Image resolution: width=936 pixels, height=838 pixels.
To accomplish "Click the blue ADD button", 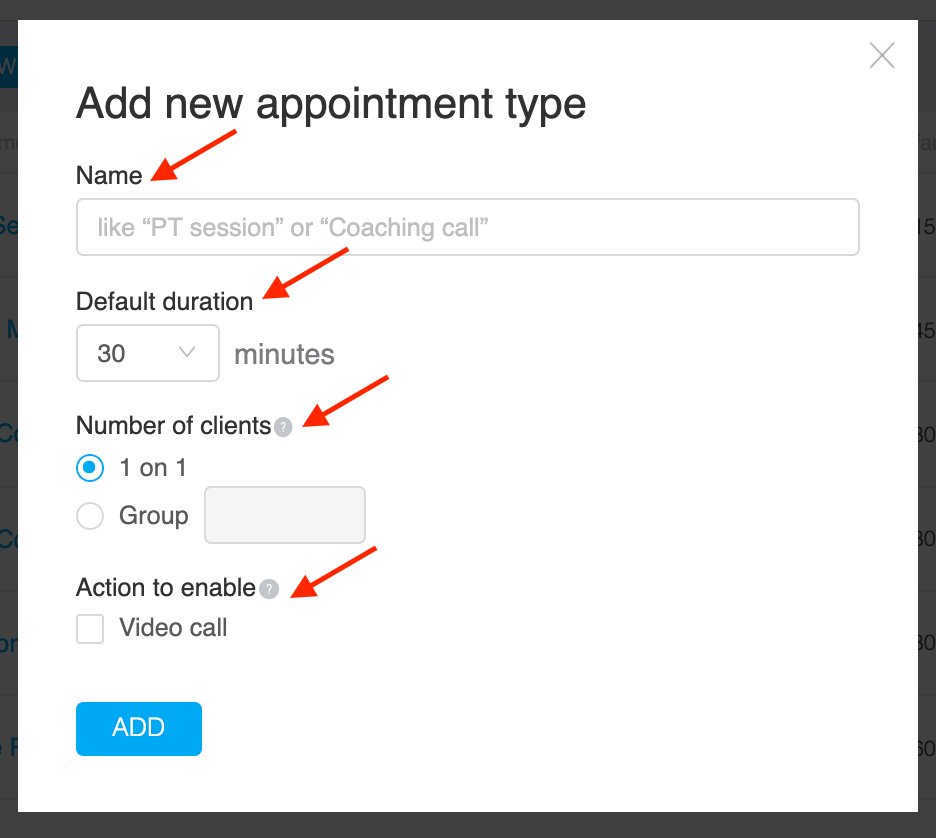I will (x=138, y=728).
